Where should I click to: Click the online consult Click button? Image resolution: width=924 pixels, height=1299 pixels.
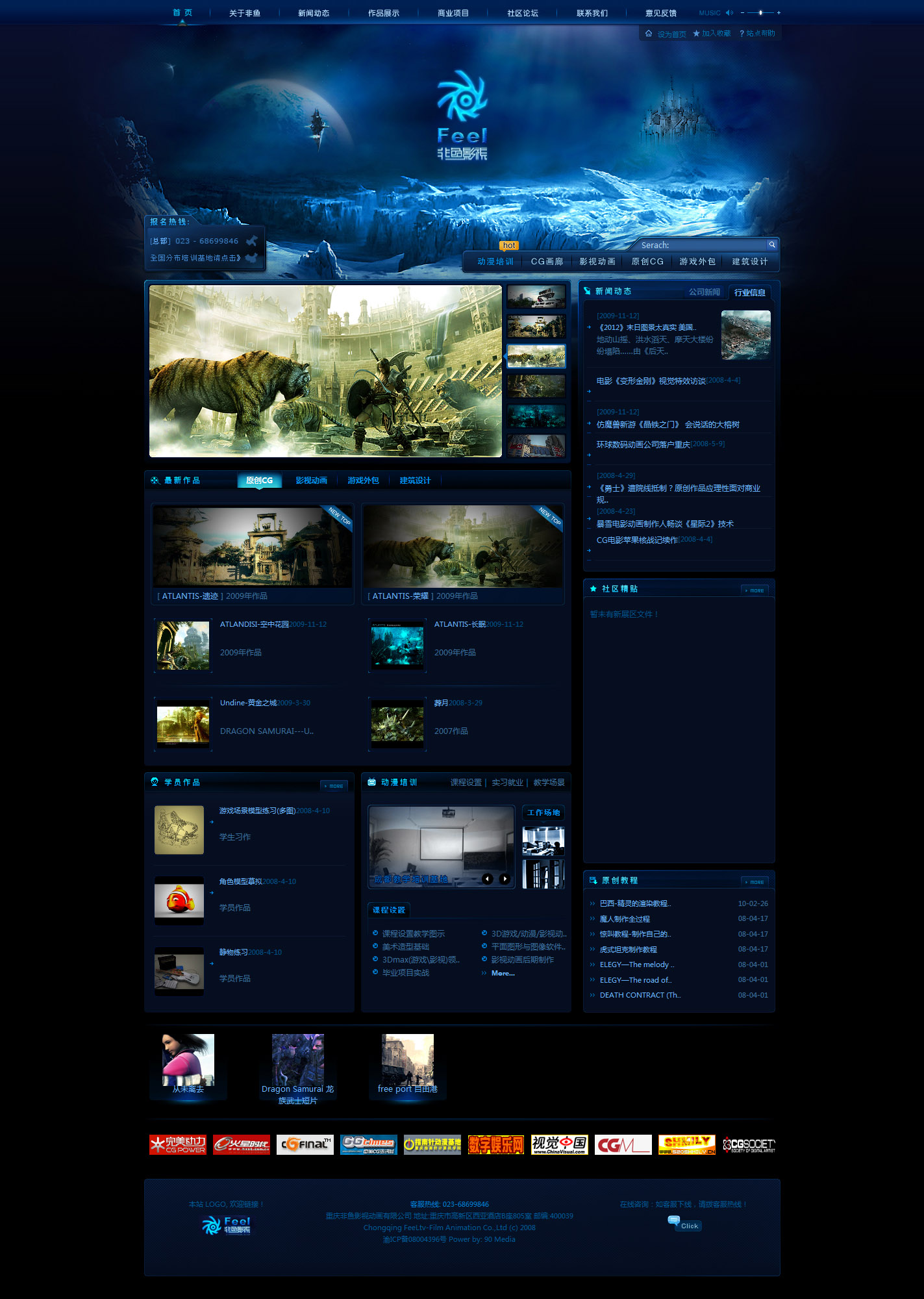[x=684, y=1224]
